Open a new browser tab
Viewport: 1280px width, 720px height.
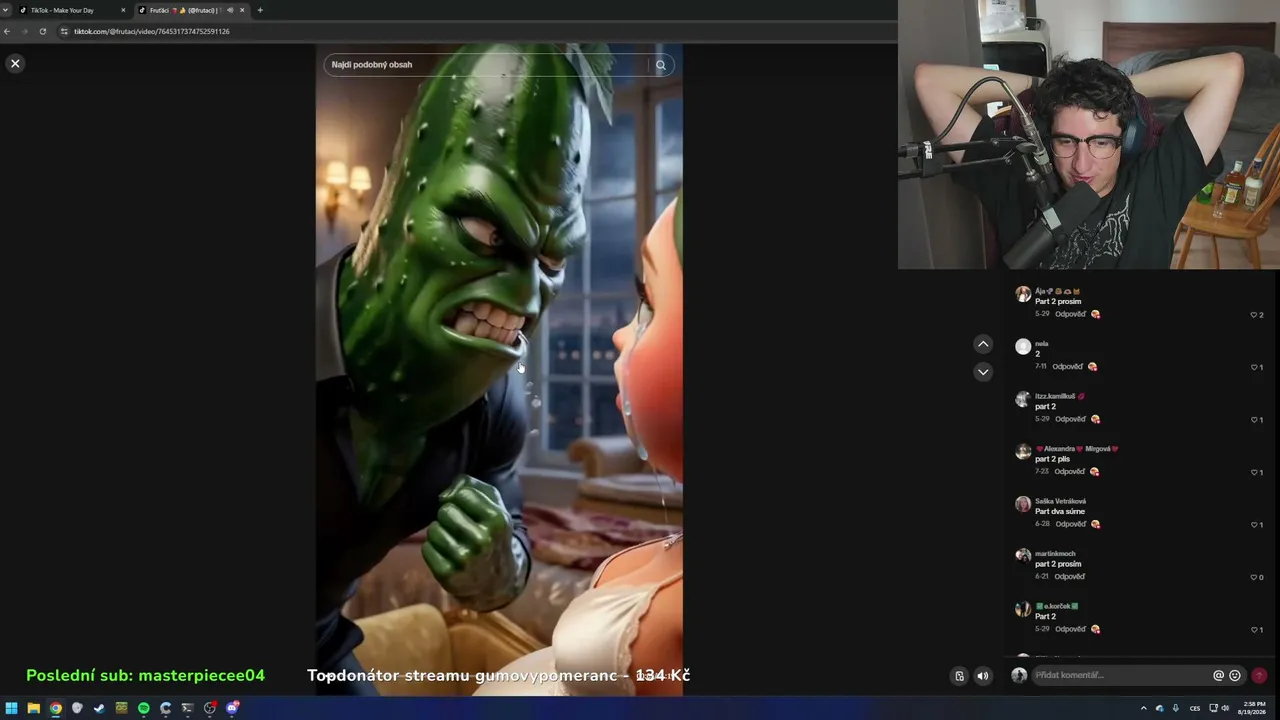(x=260, y=10)
